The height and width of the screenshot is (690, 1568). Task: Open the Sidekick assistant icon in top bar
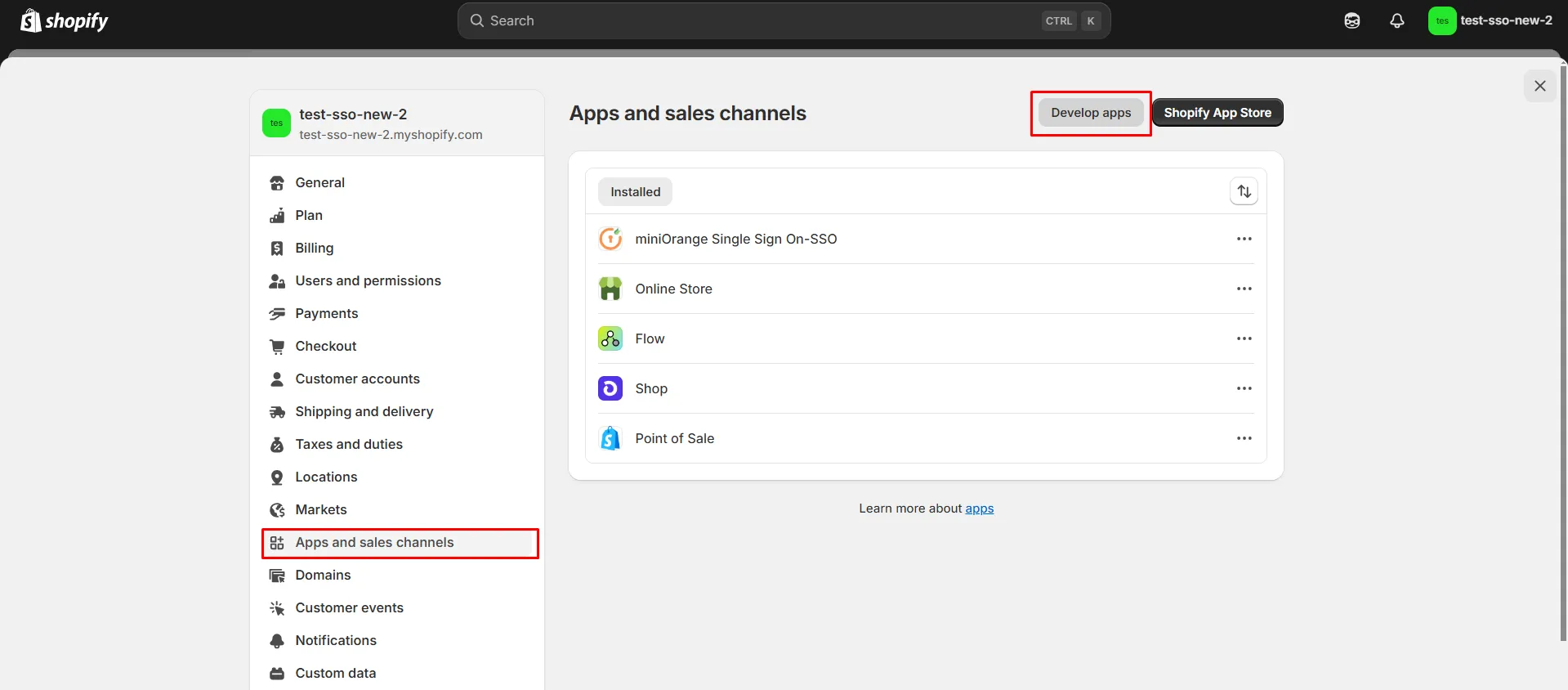(1352, 20)
